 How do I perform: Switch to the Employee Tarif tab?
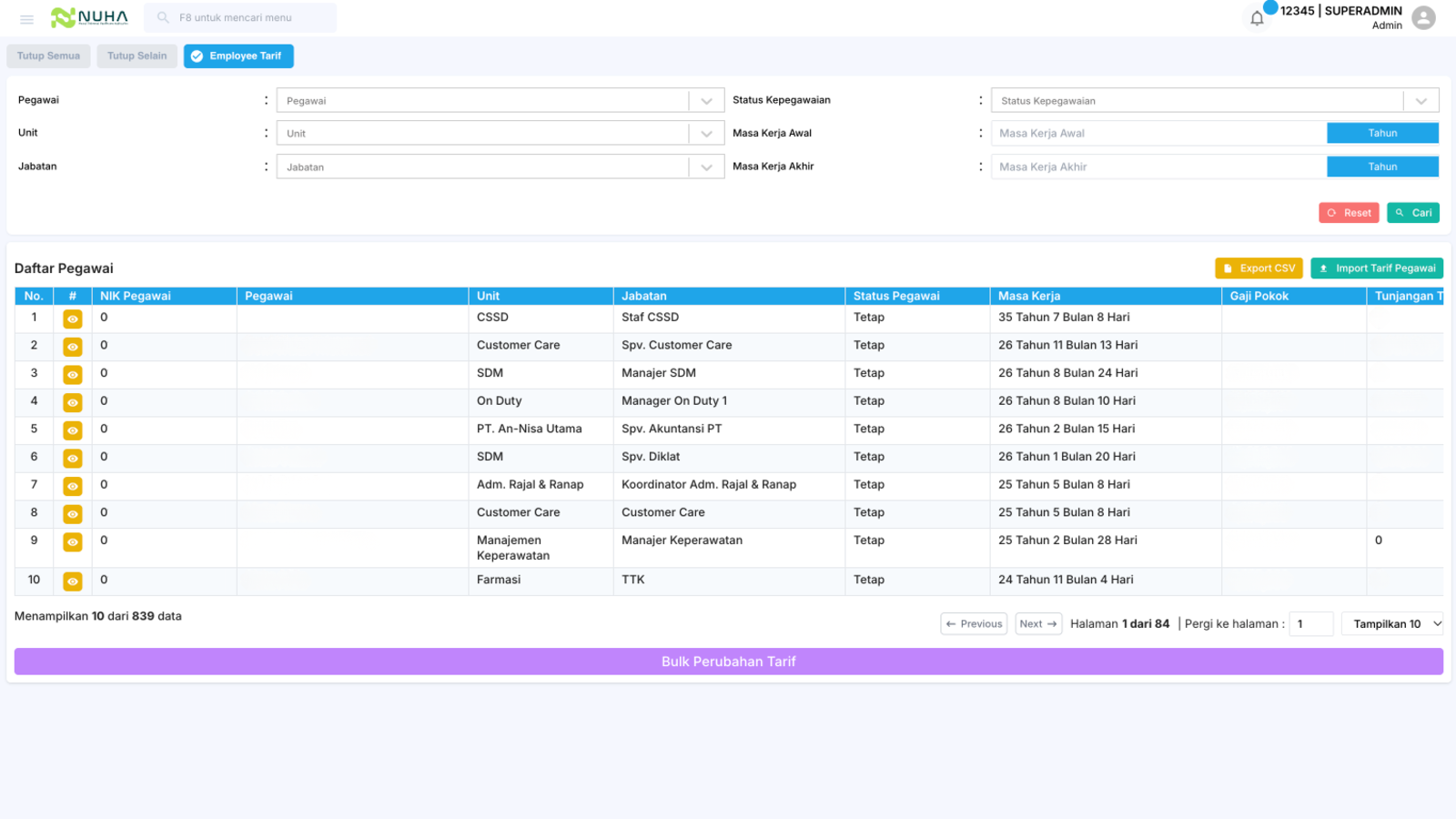pos(238,56)
